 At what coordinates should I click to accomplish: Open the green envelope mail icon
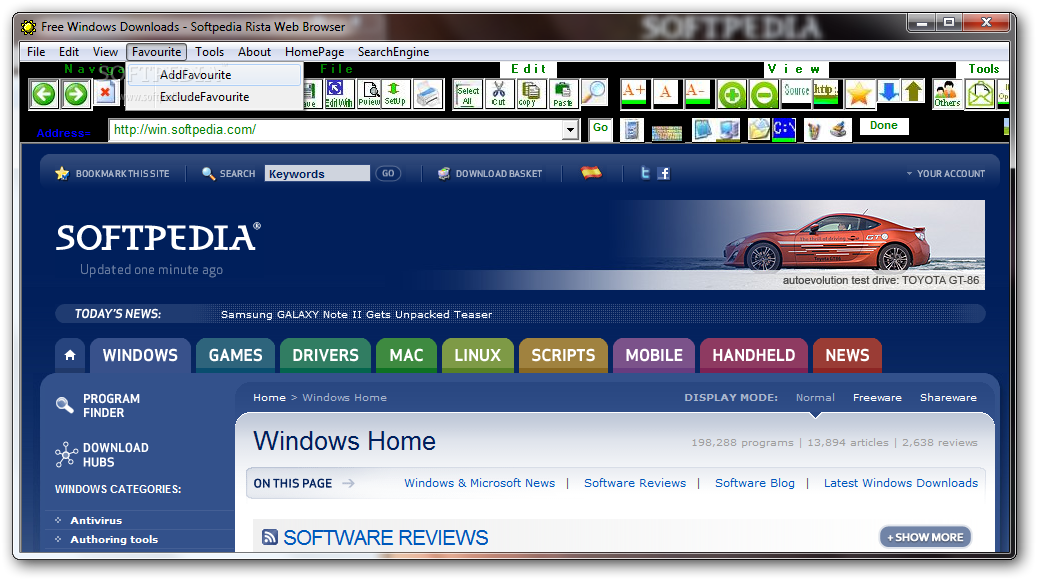click(x=979, y=94)
